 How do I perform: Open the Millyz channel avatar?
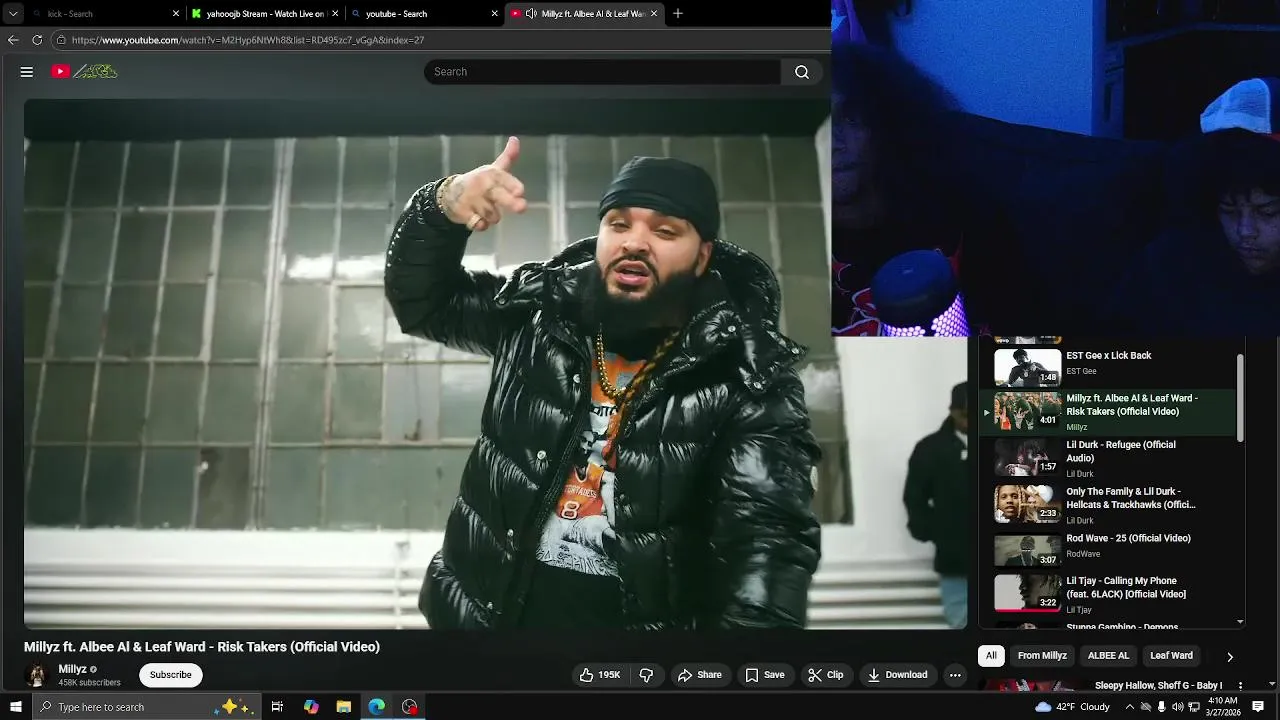pos(37,675)
